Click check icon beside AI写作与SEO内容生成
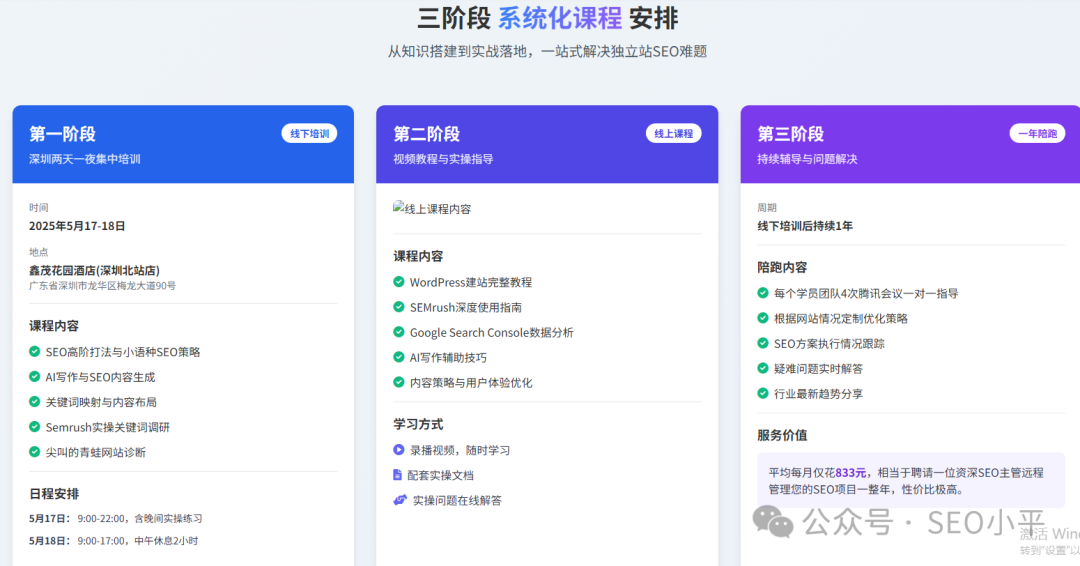Screen dimensions: 1080x566 click(34, 377)
